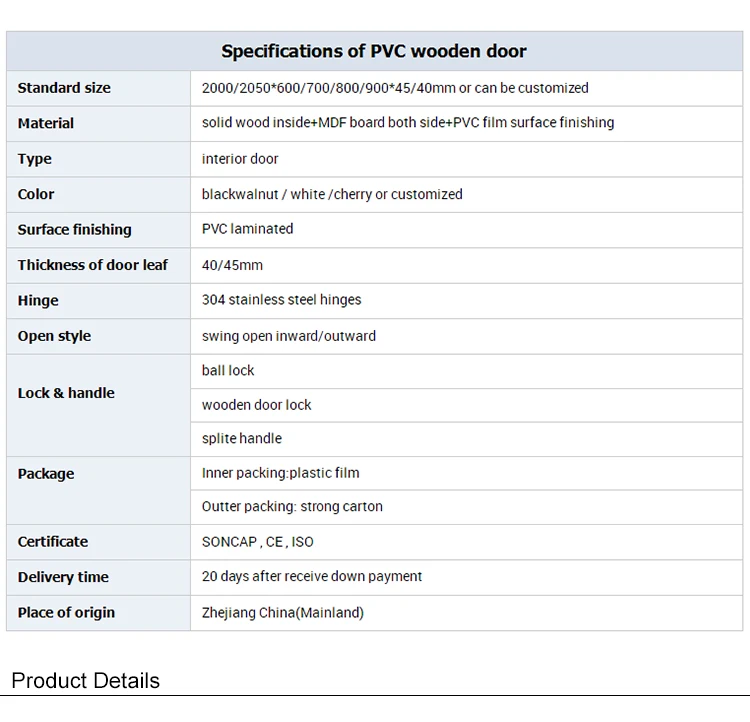The width and height of the screenshot is (750, 722).
Task: Click the 'Specifications of PVC wooden door' table header
Action: coord(373,51)
